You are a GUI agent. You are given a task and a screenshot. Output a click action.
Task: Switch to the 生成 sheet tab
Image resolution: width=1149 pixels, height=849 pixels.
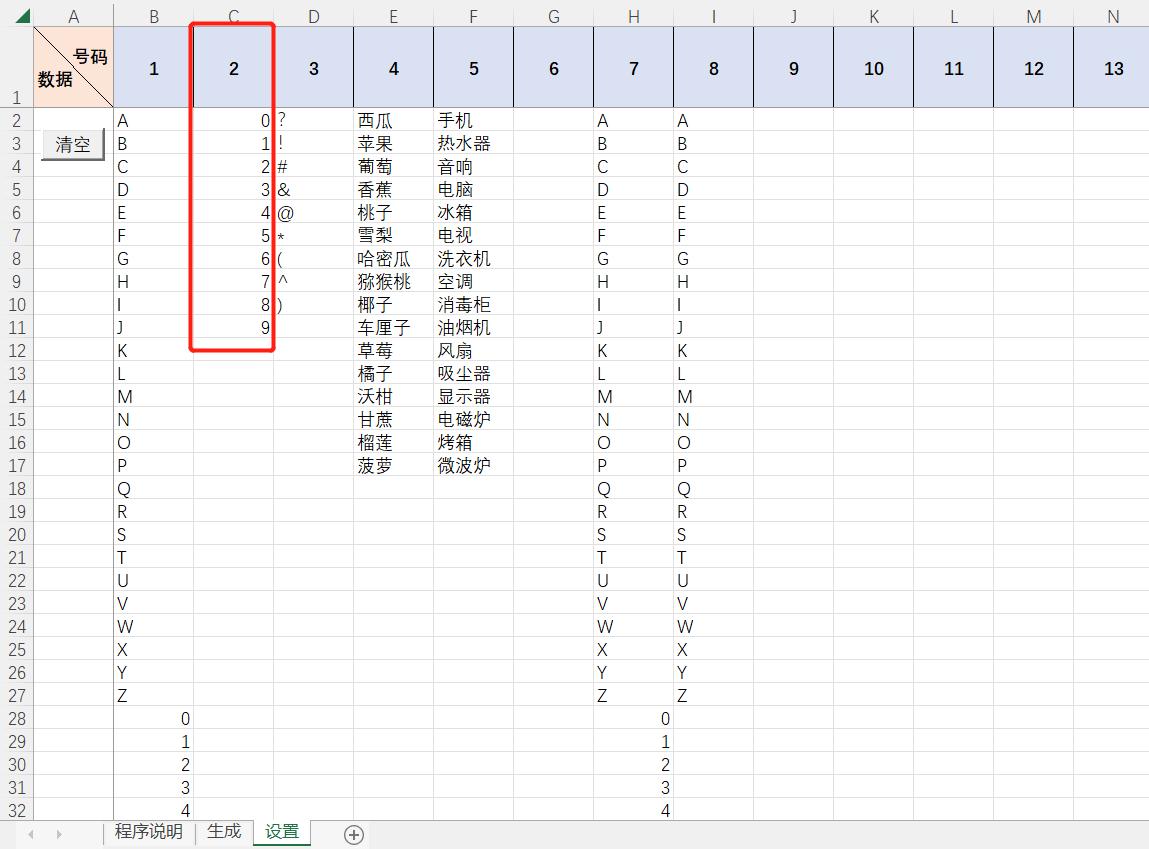[223, 831]
